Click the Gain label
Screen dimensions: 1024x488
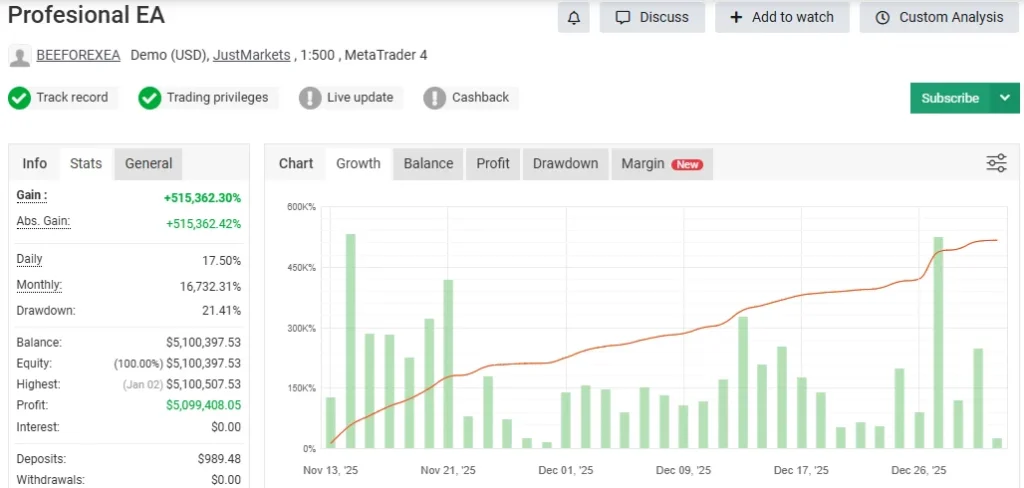click(x=31, y=195)
